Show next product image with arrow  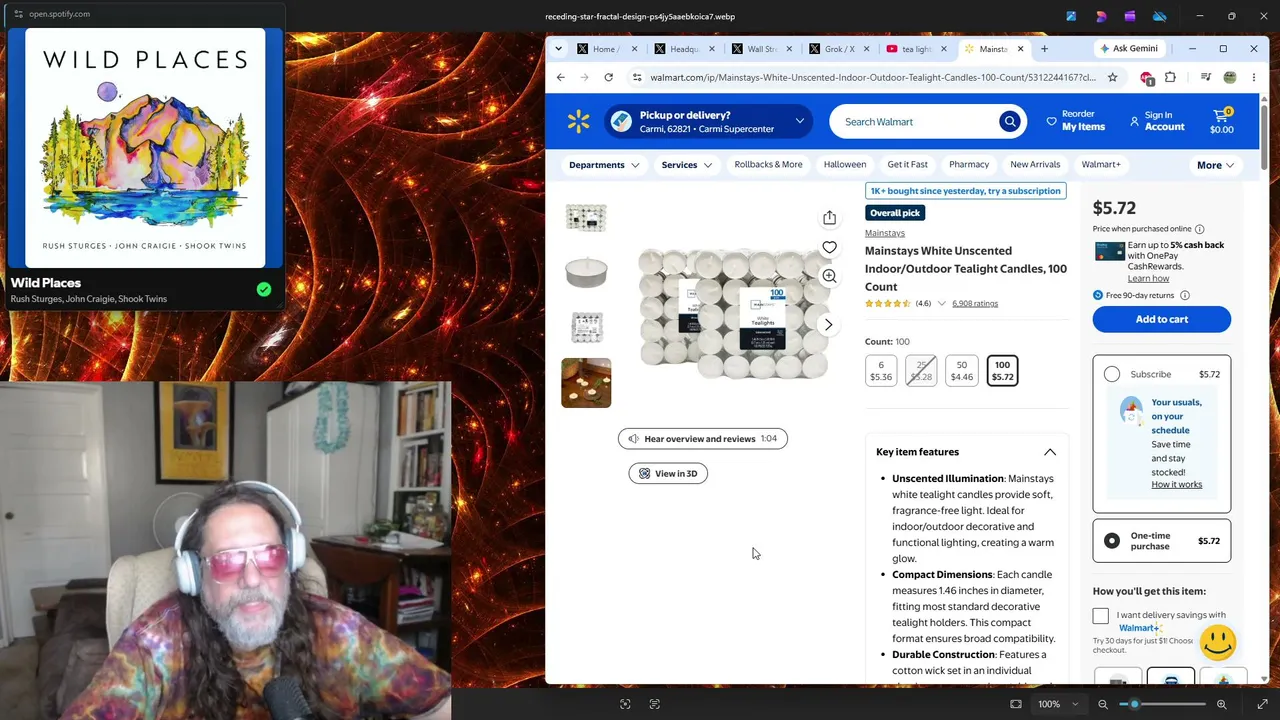click(828, 325)
